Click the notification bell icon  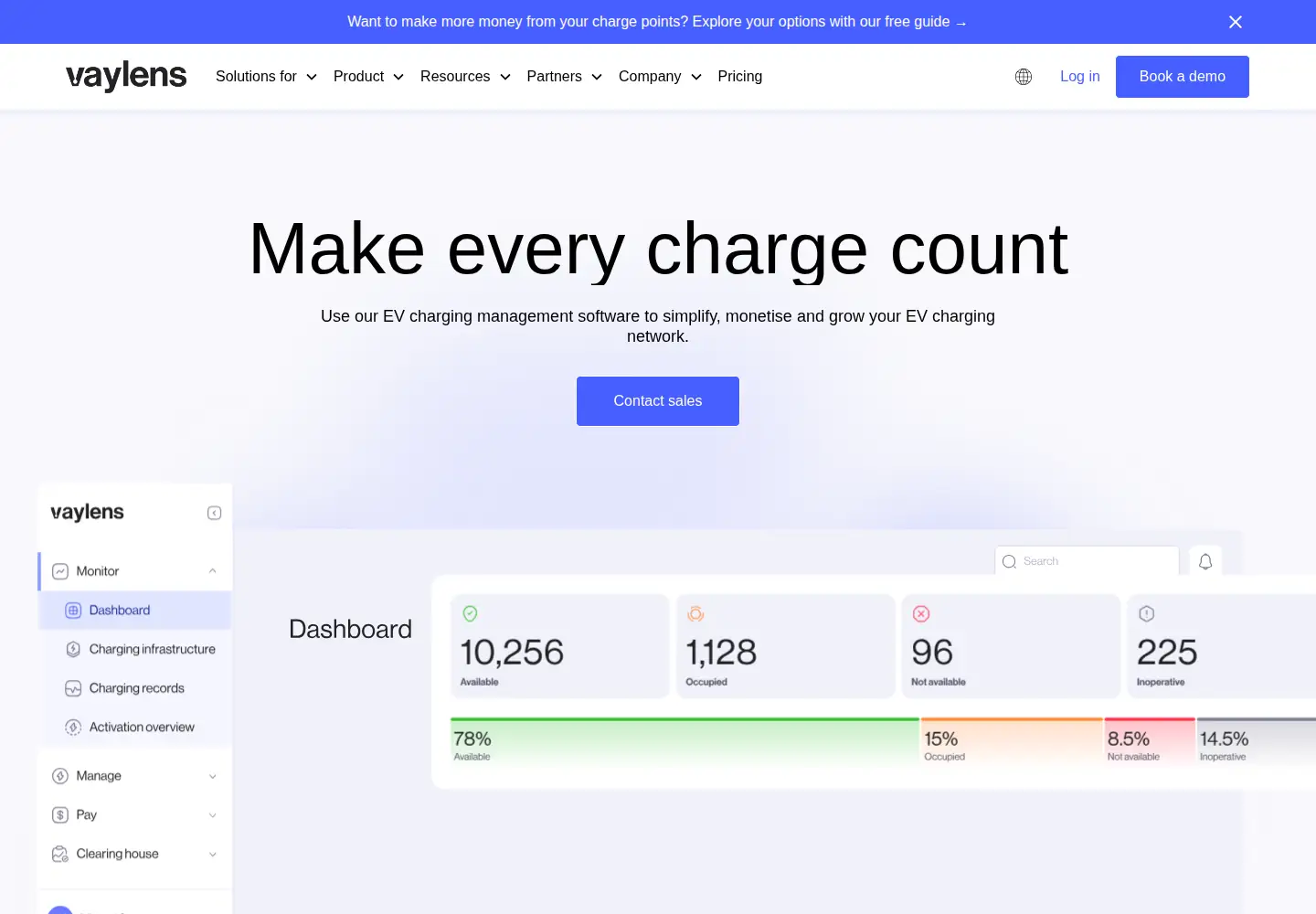[1205, 561]
